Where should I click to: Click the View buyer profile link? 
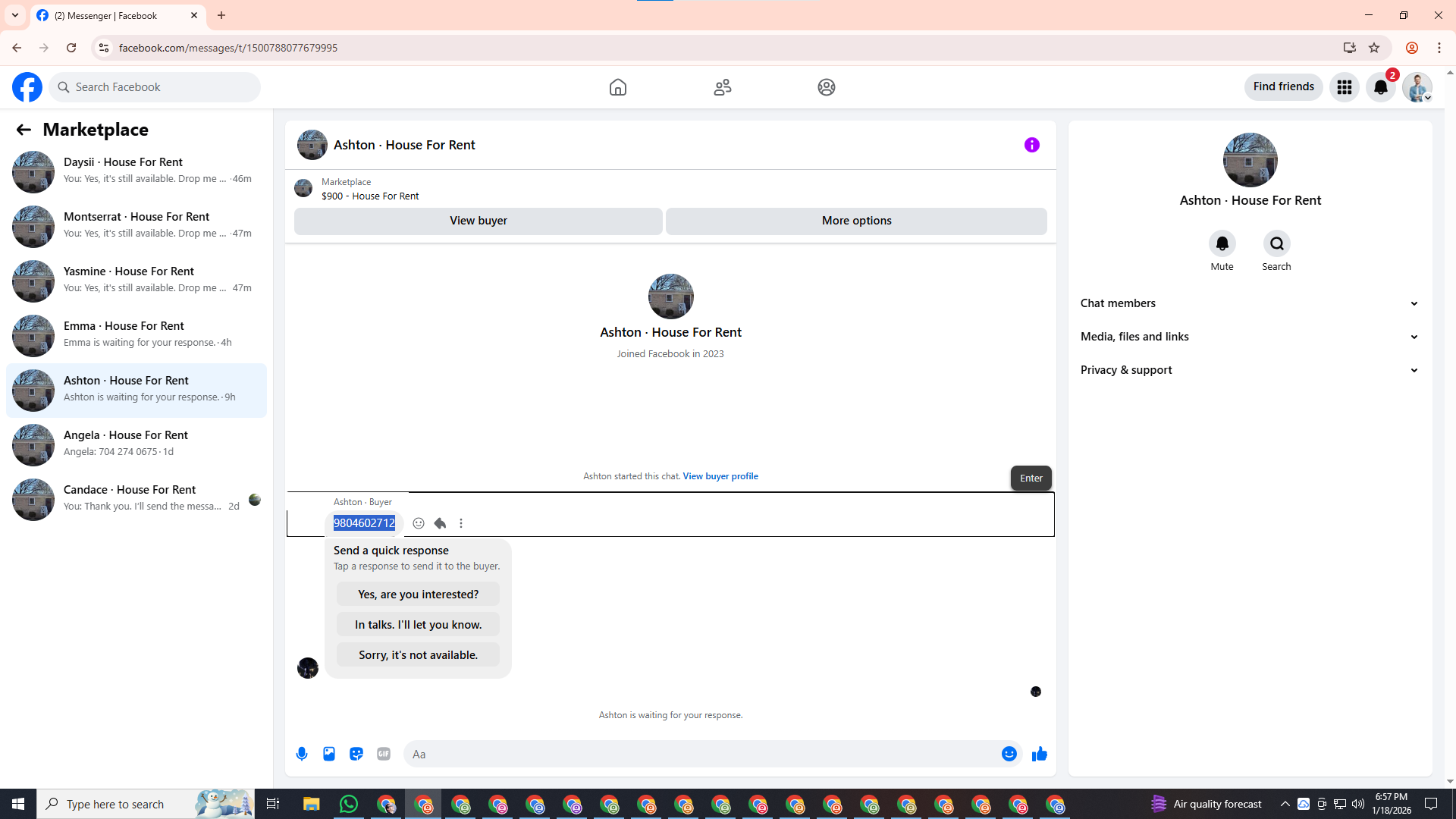tap(720, 476)
